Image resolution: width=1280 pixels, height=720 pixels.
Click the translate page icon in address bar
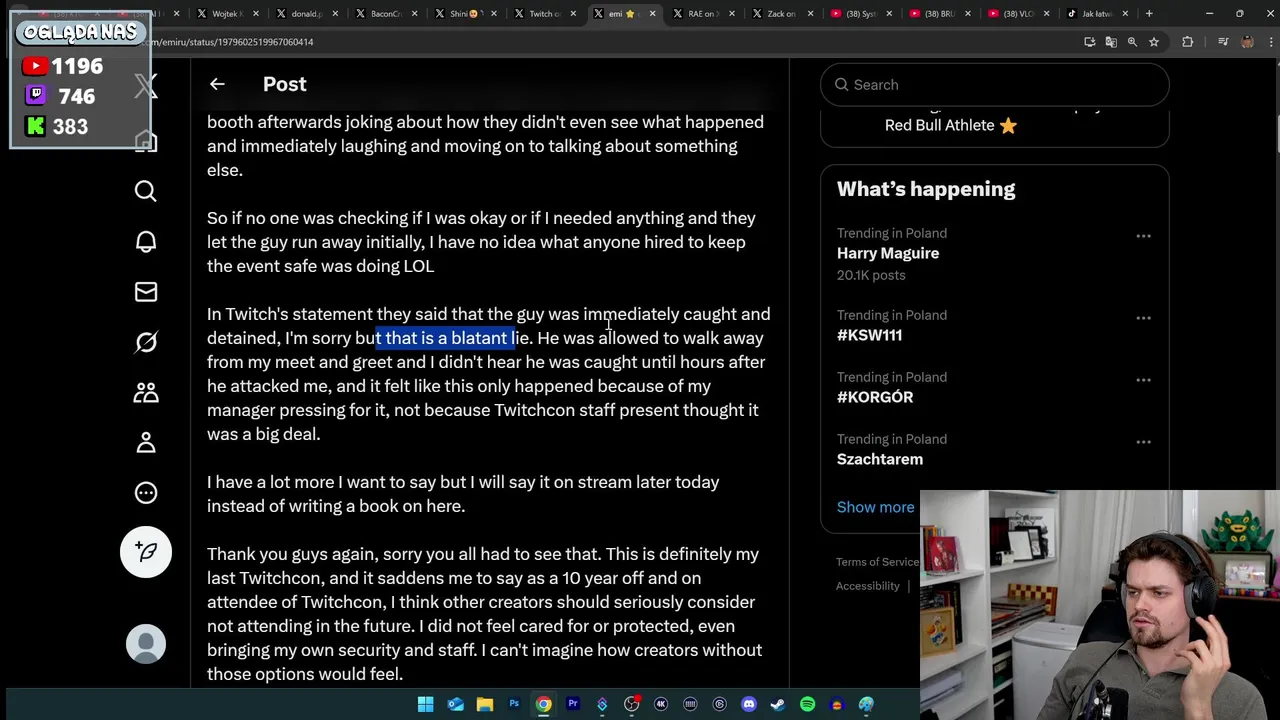click(x=1111, y=42)
